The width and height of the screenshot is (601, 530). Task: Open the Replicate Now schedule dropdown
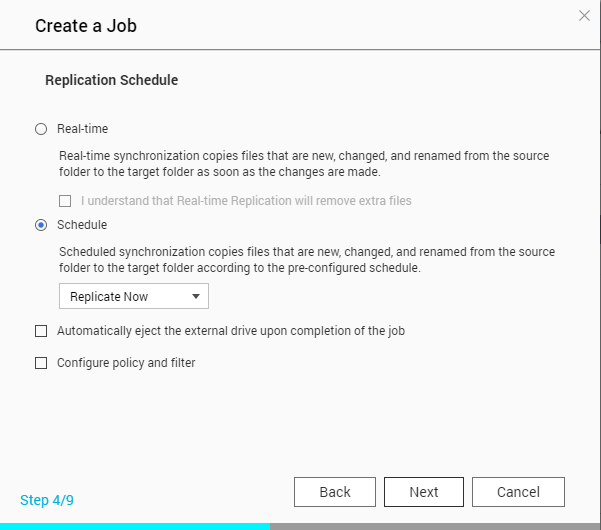(x=134, y=297)
